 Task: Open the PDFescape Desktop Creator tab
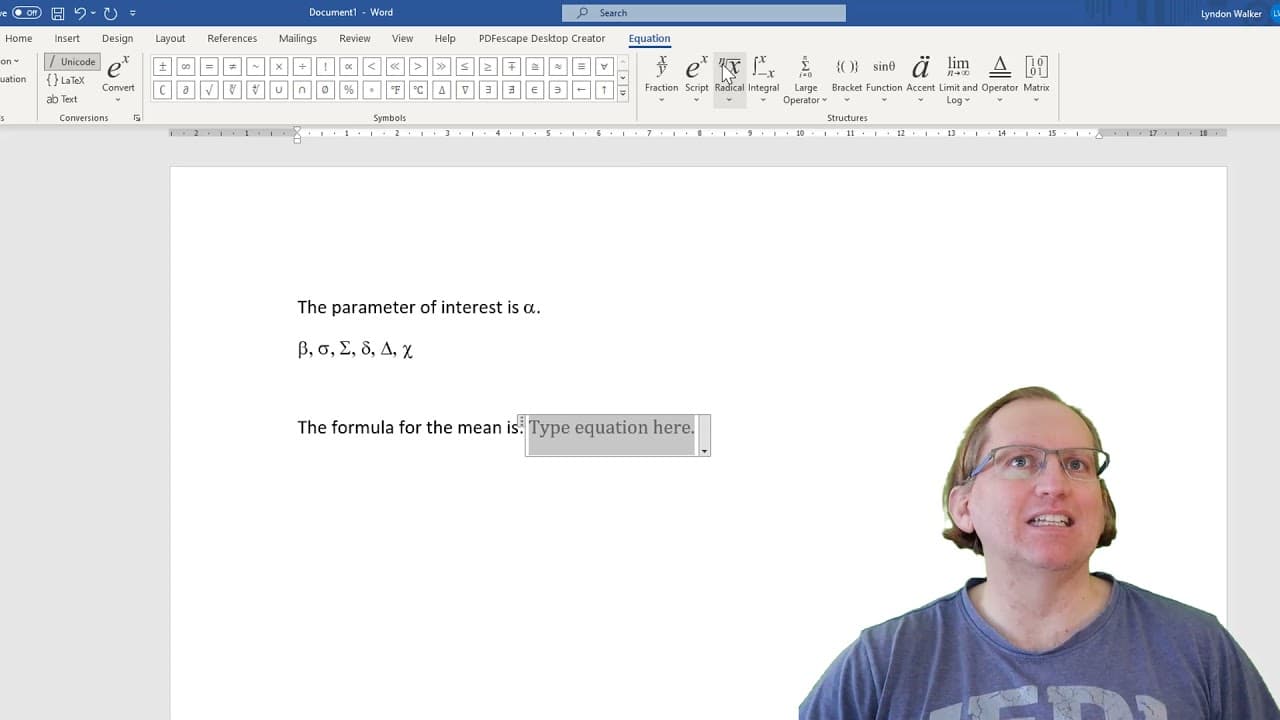pos(542,38)
